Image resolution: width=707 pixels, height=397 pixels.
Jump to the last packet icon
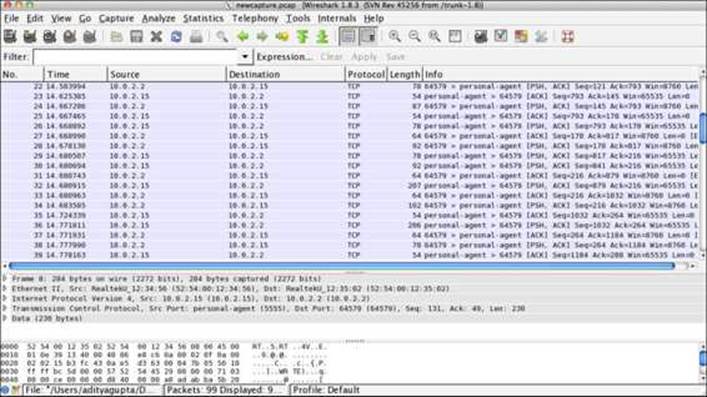322,37
